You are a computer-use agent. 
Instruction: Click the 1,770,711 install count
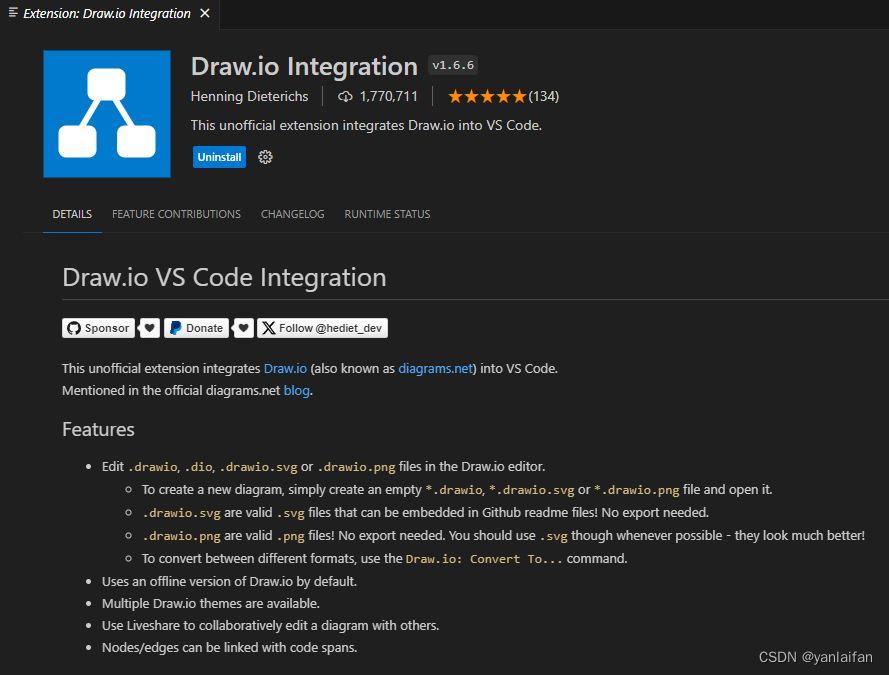pos(388,96)
